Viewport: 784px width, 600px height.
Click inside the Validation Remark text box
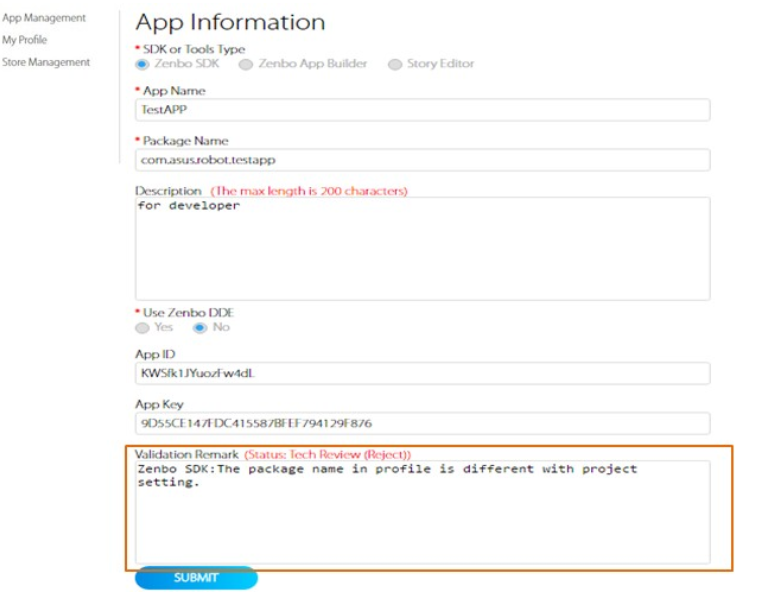(422, 512)
